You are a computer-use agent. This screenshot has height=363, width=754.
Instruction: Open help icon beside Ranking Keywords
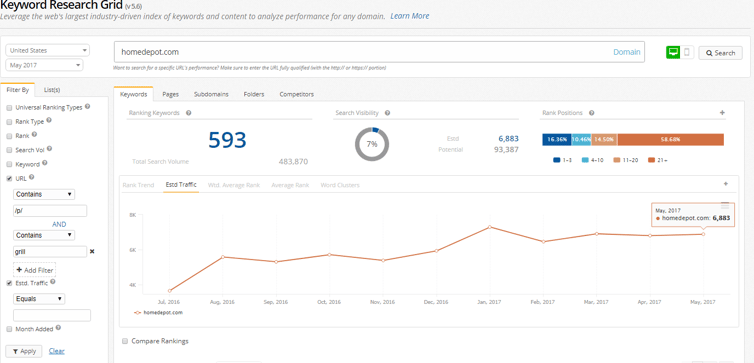[188, 113]
